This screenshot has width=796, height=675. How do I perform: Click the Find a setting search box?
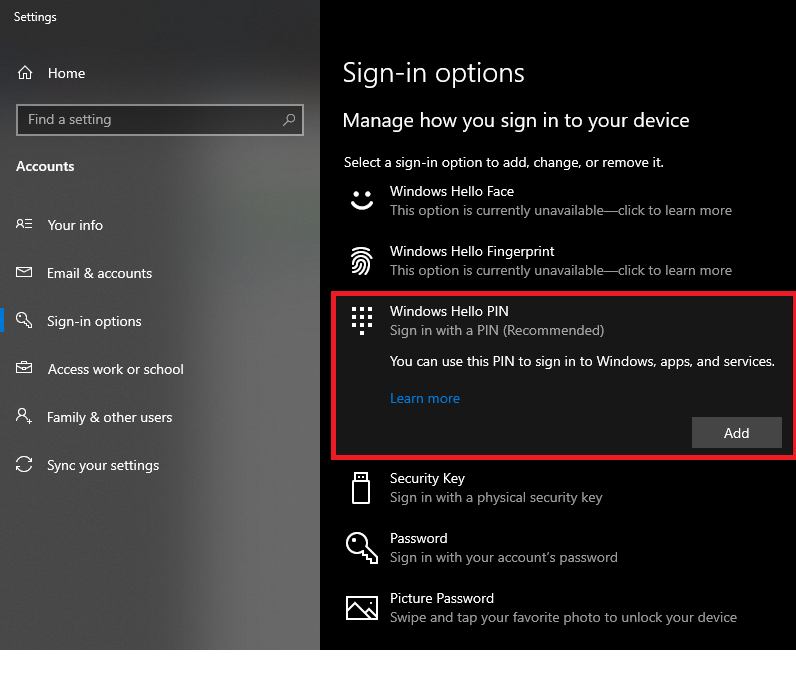(160, 120)
